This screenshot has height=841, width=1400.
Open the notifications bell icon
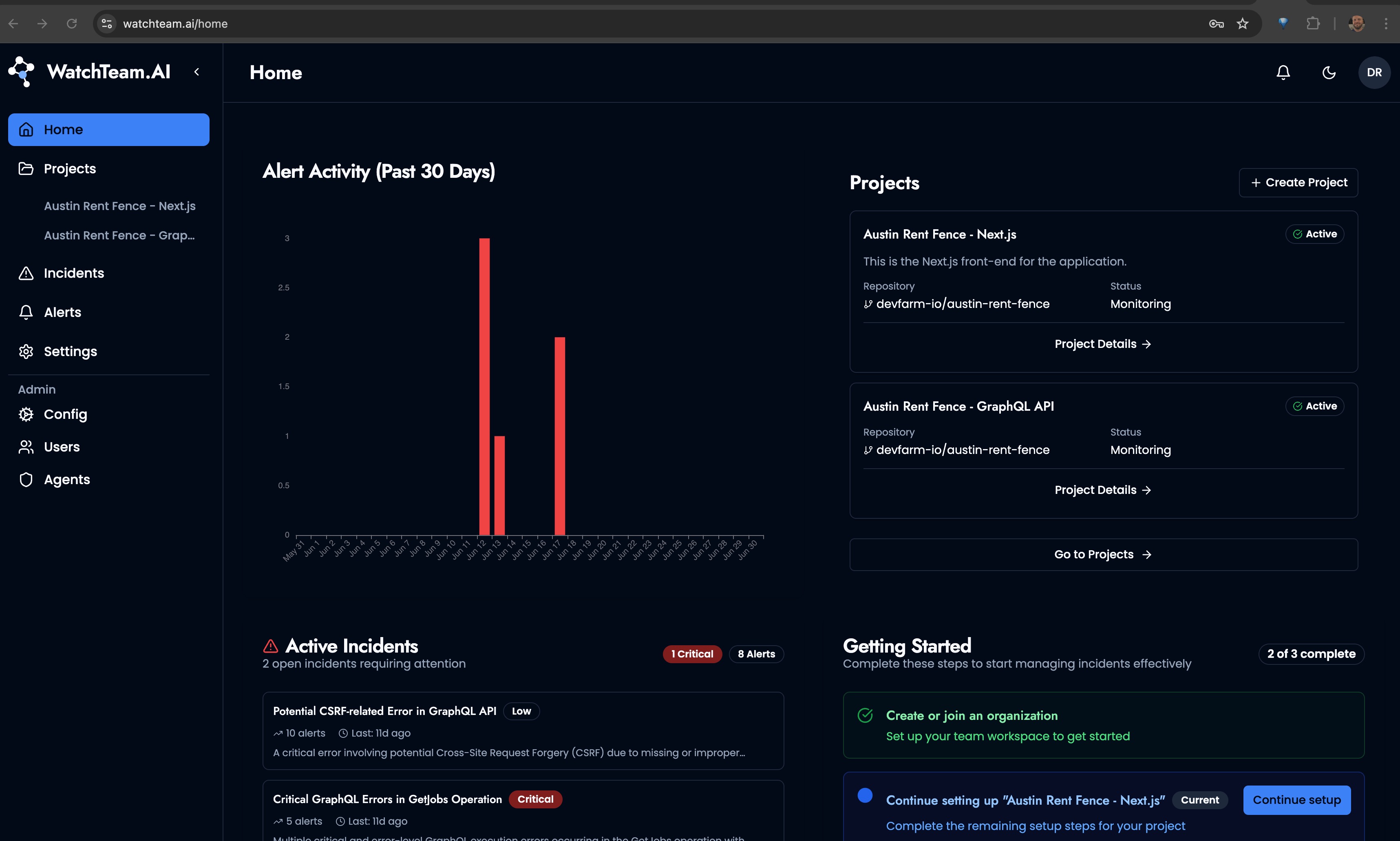click(x=1283, y=73)
